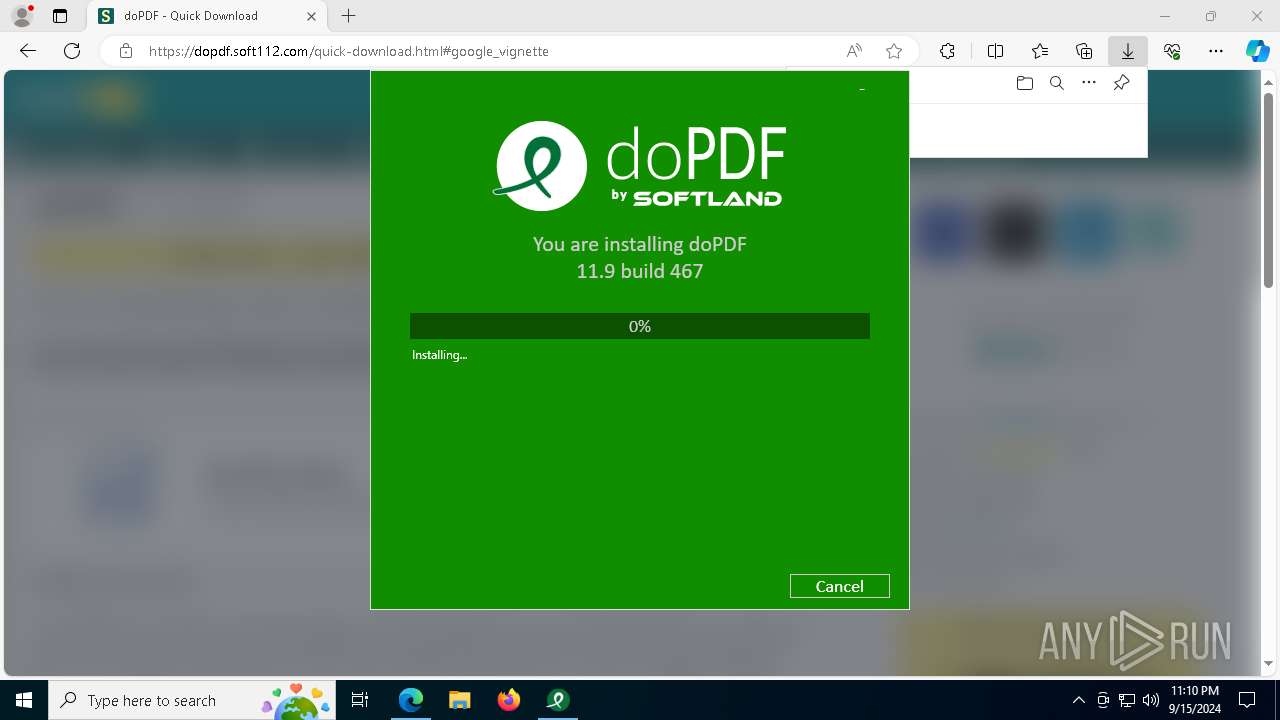Open the Extensions puzzle icon
The image size is (1280, 720).
(947, 51)
